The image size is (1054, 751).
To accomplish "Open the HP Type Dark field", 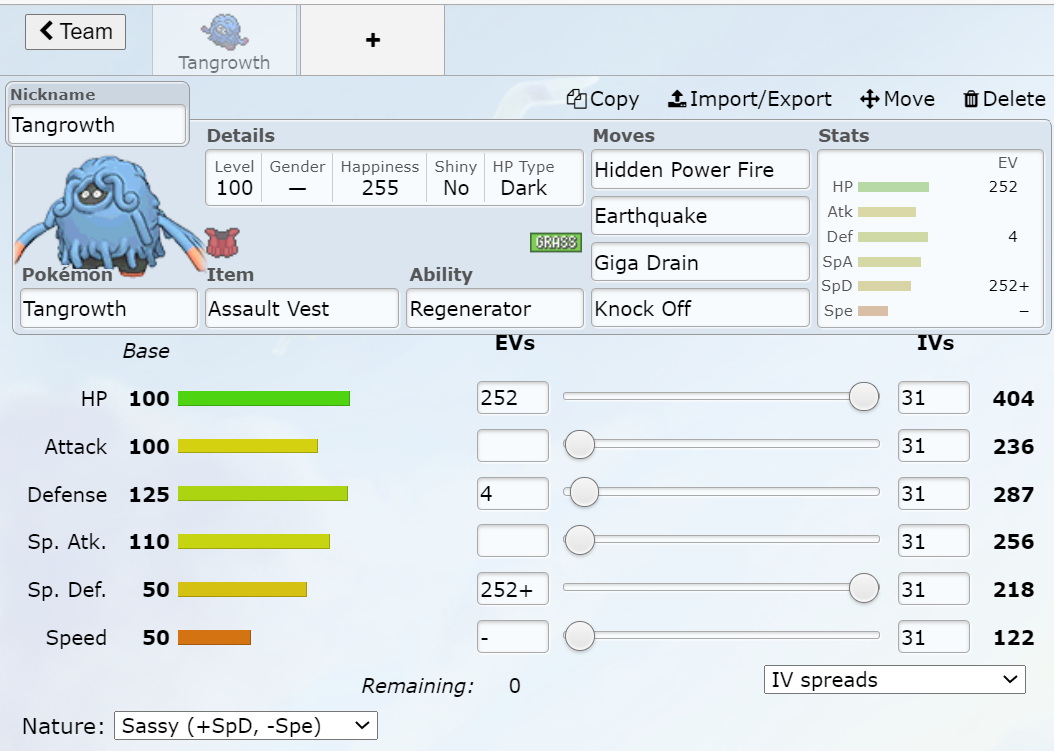I will coord(524,178).
